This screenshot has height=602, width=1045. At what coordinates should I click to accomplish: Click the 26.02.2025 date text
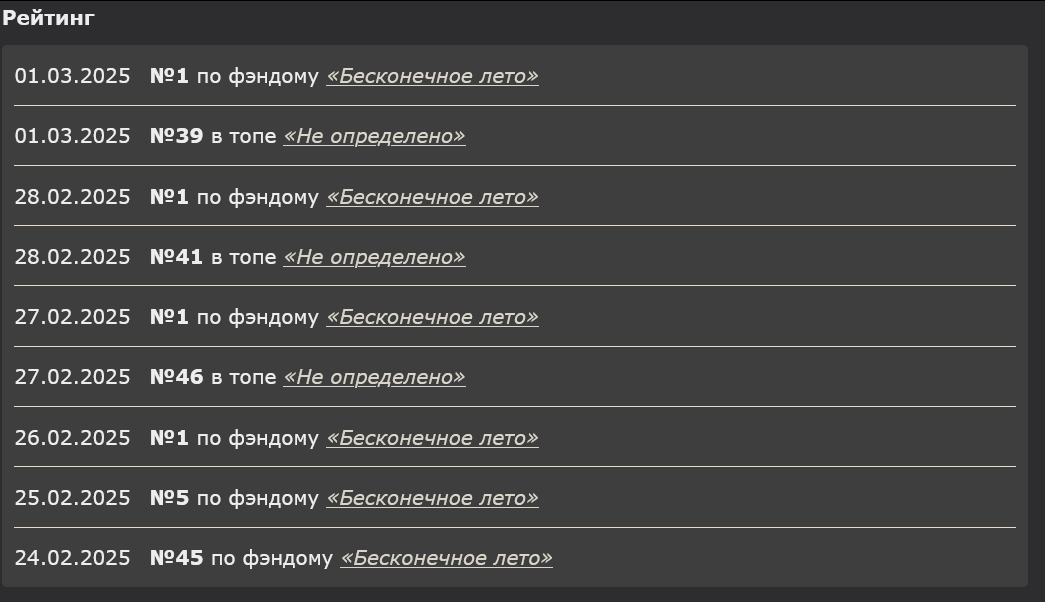click(72, 438)
